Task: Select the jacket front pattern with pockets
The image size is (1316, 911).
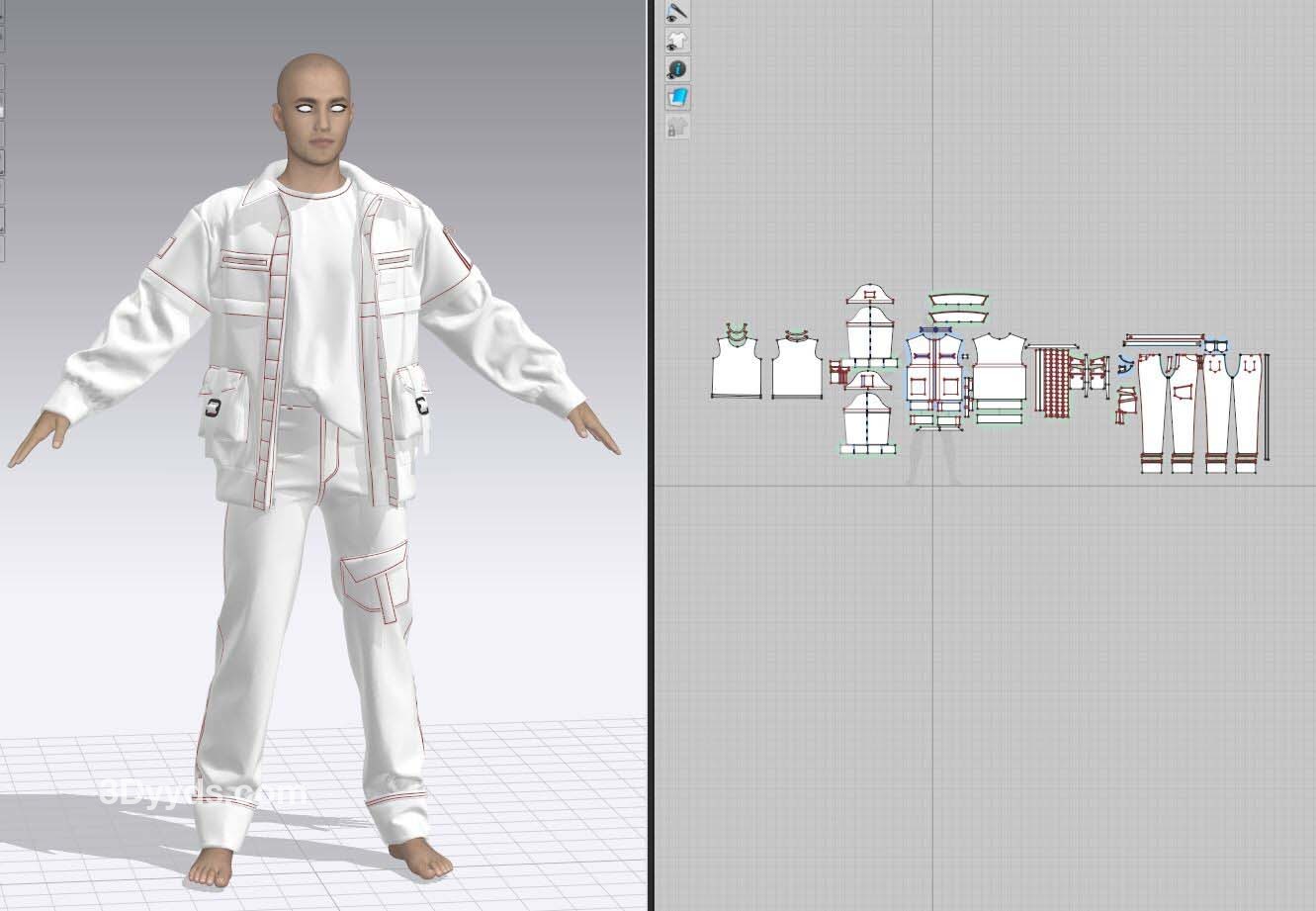Action: (934, 374)
